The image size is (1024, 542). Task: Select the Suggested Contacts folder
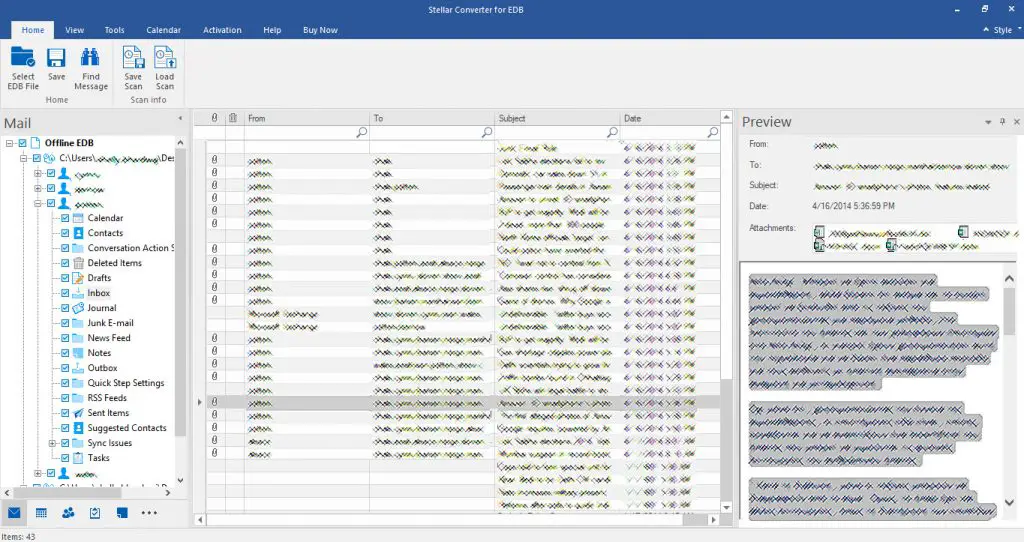127,428
